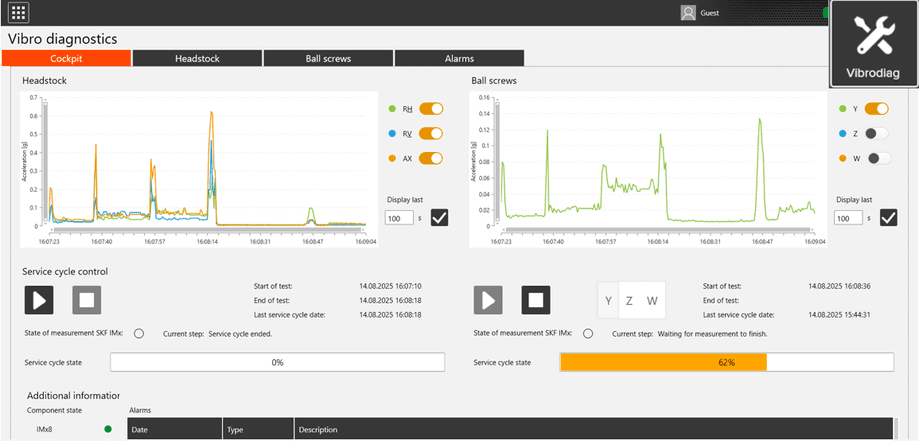The width and height of the screenshot is (919, 441).
Task: Start the Headstock service cycle test
Action: coord(39,300)
